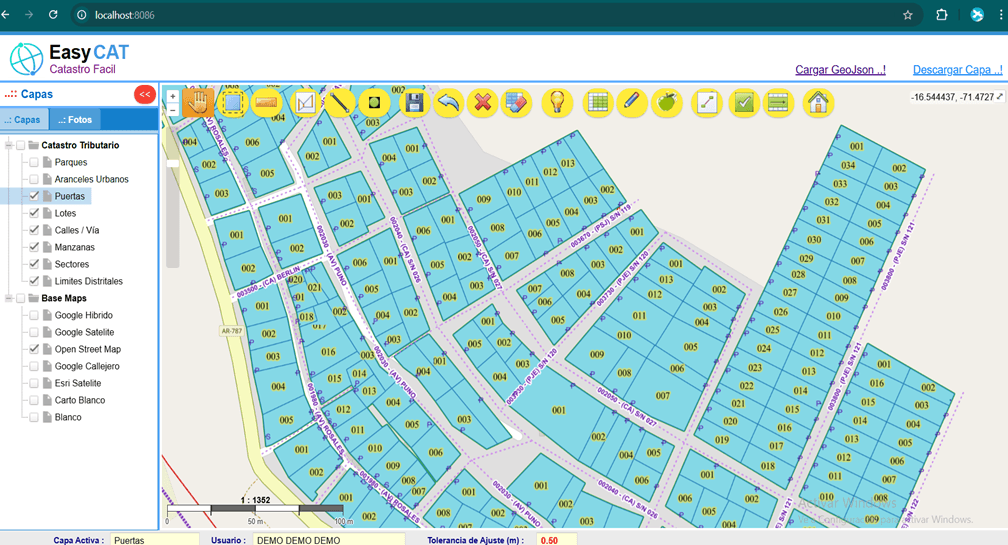The height and width of the screenshot is (545, 1008).
Task: Collapse the Capas side panel
Action: tap(145, 94)
